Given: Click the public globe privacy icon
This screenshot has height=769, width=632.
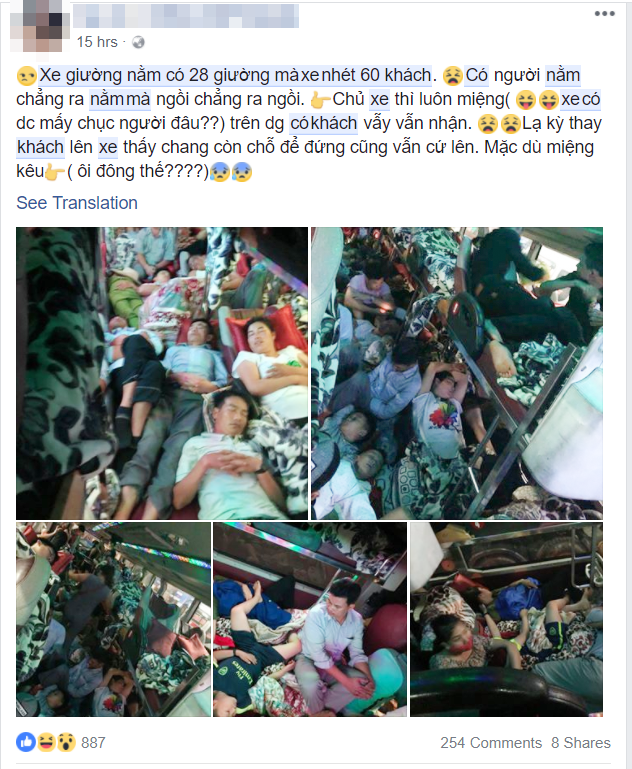Looking at the screenshot, I should point(138,43).
